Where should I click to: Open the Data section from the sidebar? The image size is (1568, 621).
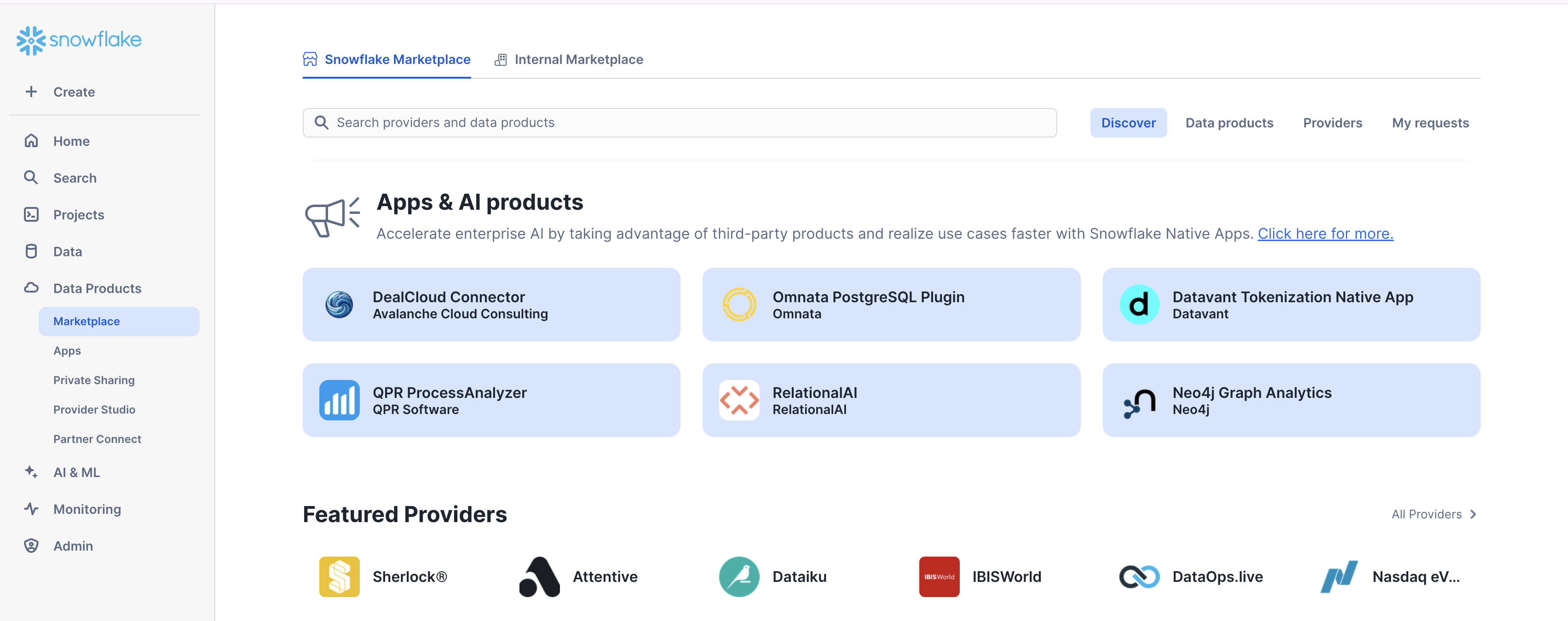[x=67, y=251]
